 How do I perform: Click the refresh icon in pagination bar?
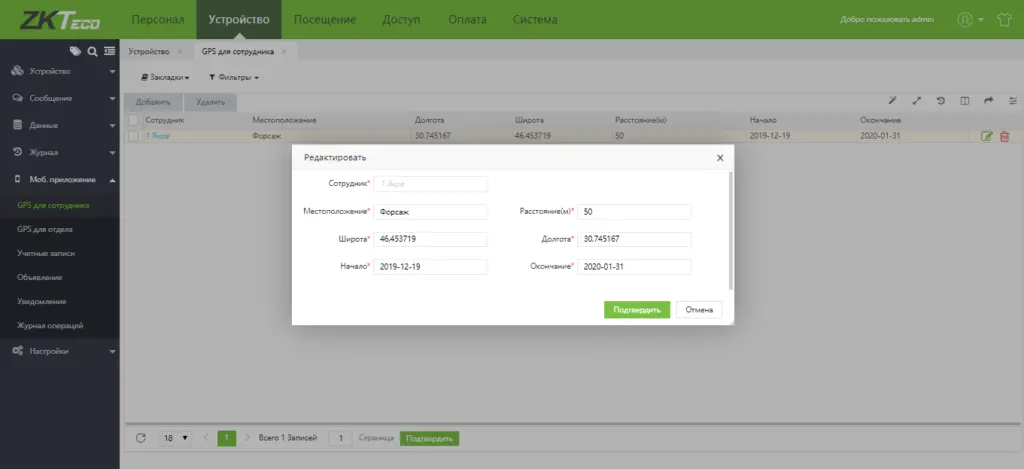(x=140, y=438)
